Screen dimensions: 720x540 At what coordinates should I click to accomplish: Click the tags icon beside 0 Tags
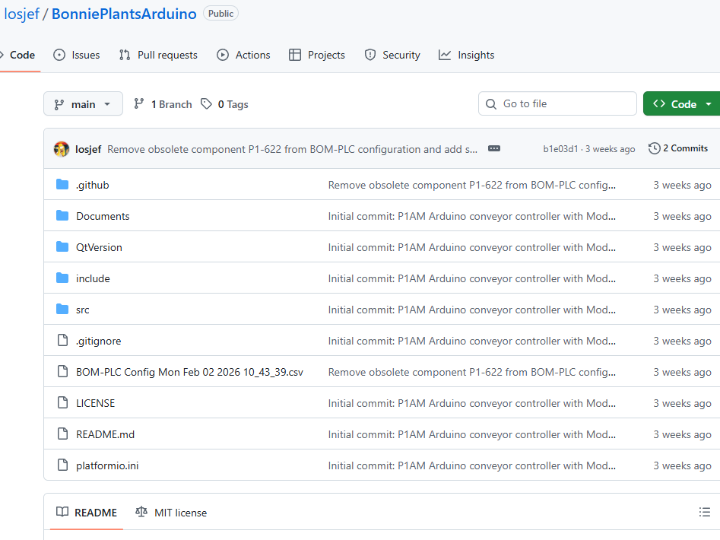[206, 104]
